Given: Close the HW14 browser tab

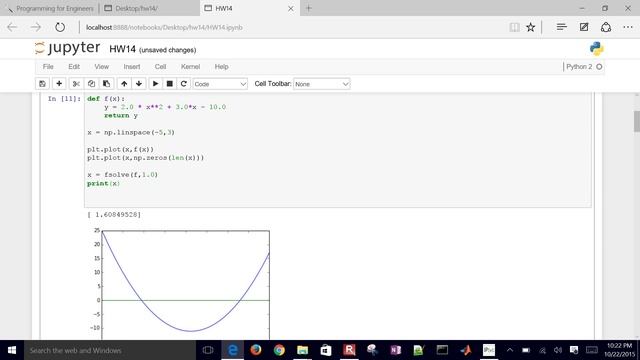Looking at the screenshot, I should [291, 8].
